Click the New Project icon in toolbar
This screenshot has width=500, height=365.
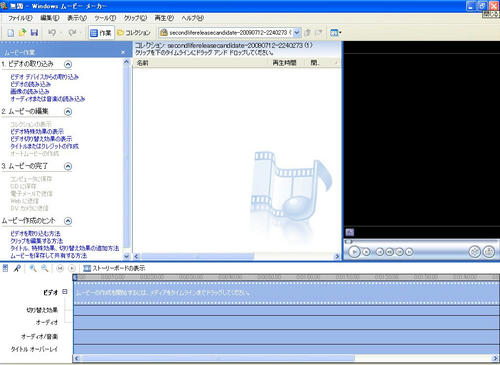click(11, 33)
